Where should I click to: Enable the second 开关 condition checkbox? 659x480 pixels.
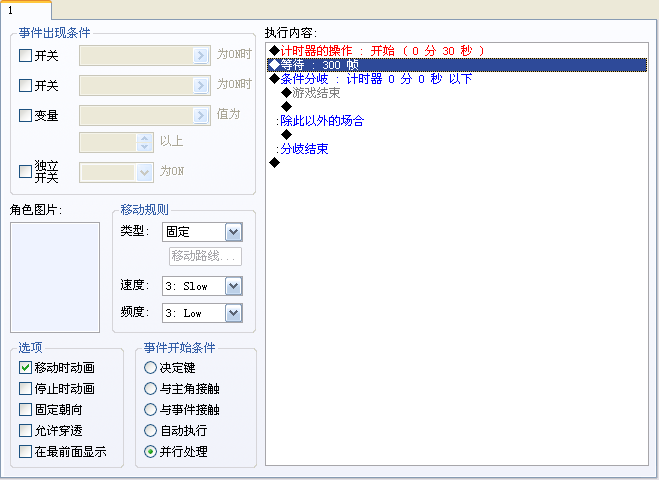pyautogui.click(x=25, y=85)
